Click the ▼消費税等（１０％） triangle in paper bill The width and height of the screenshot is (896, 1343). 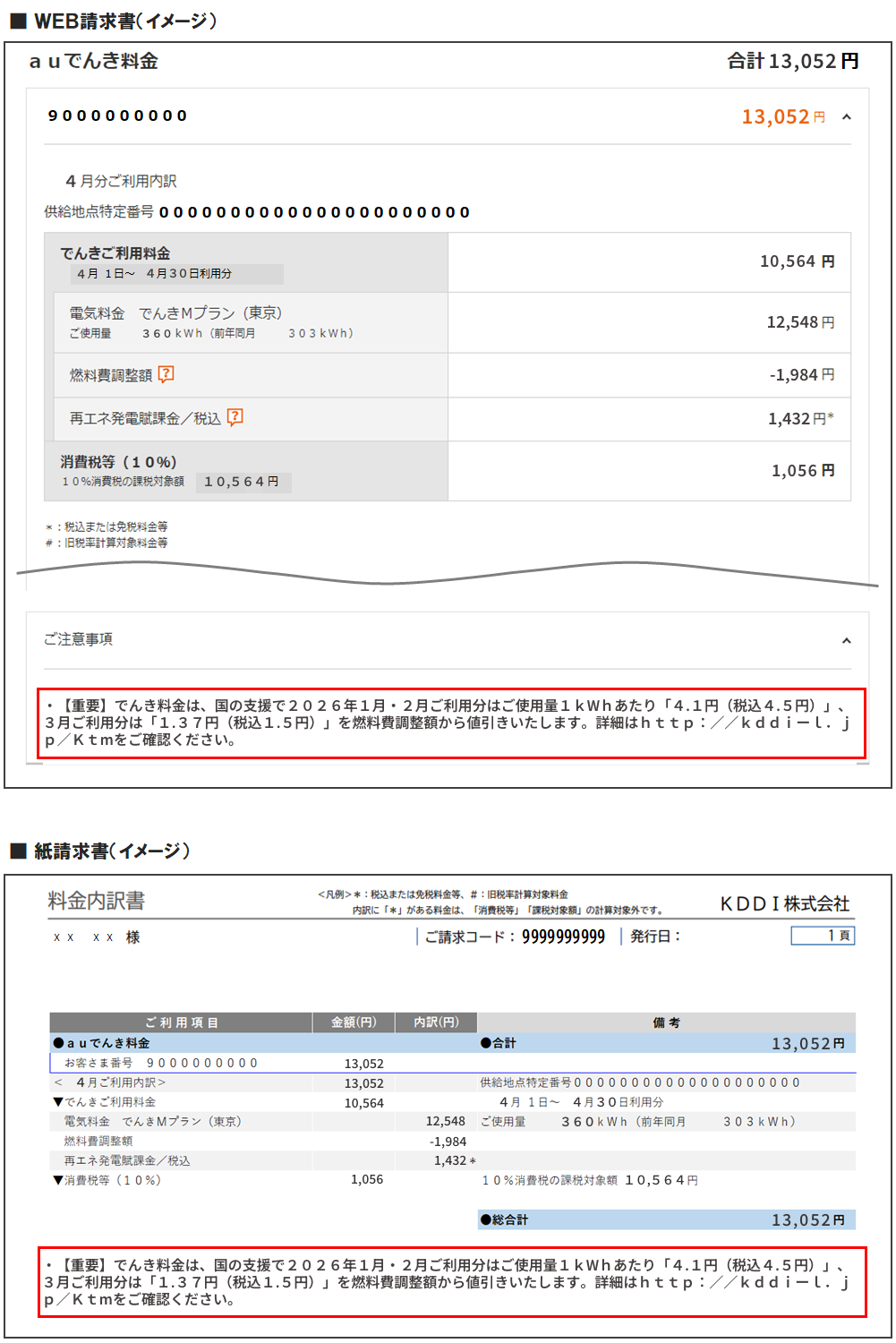pyautogui.click(x=58, y=1180)
